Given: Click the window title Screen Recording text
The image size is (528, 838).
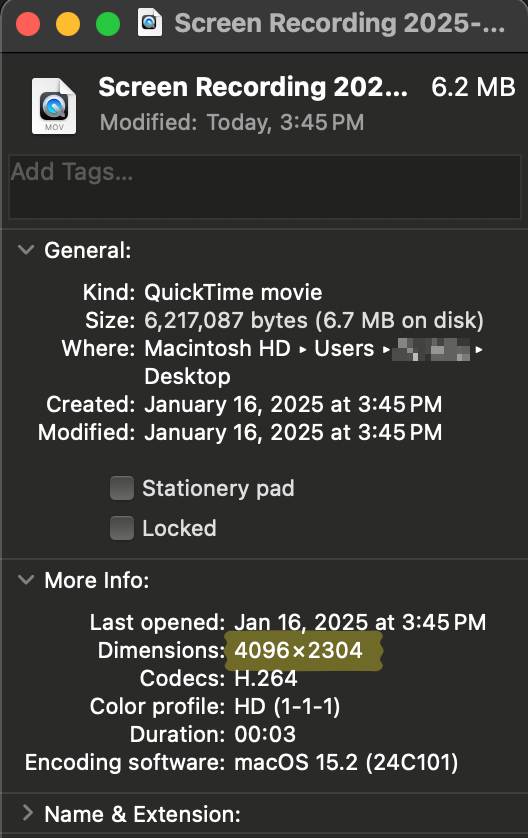Looking at the screenshot, I should [x=340, y=23].
